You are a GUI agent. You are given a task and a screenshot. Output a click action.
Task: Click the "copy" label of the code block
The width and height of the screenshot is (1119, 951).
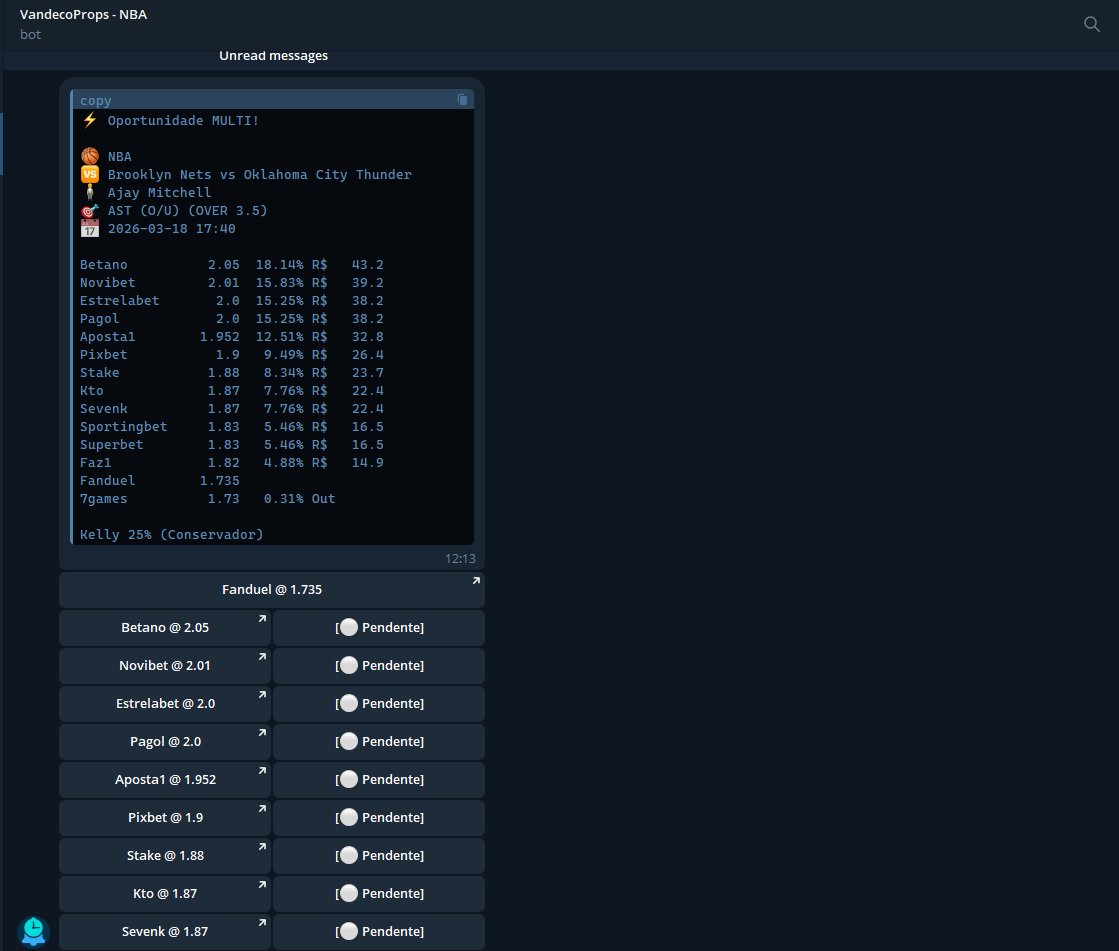96,101
